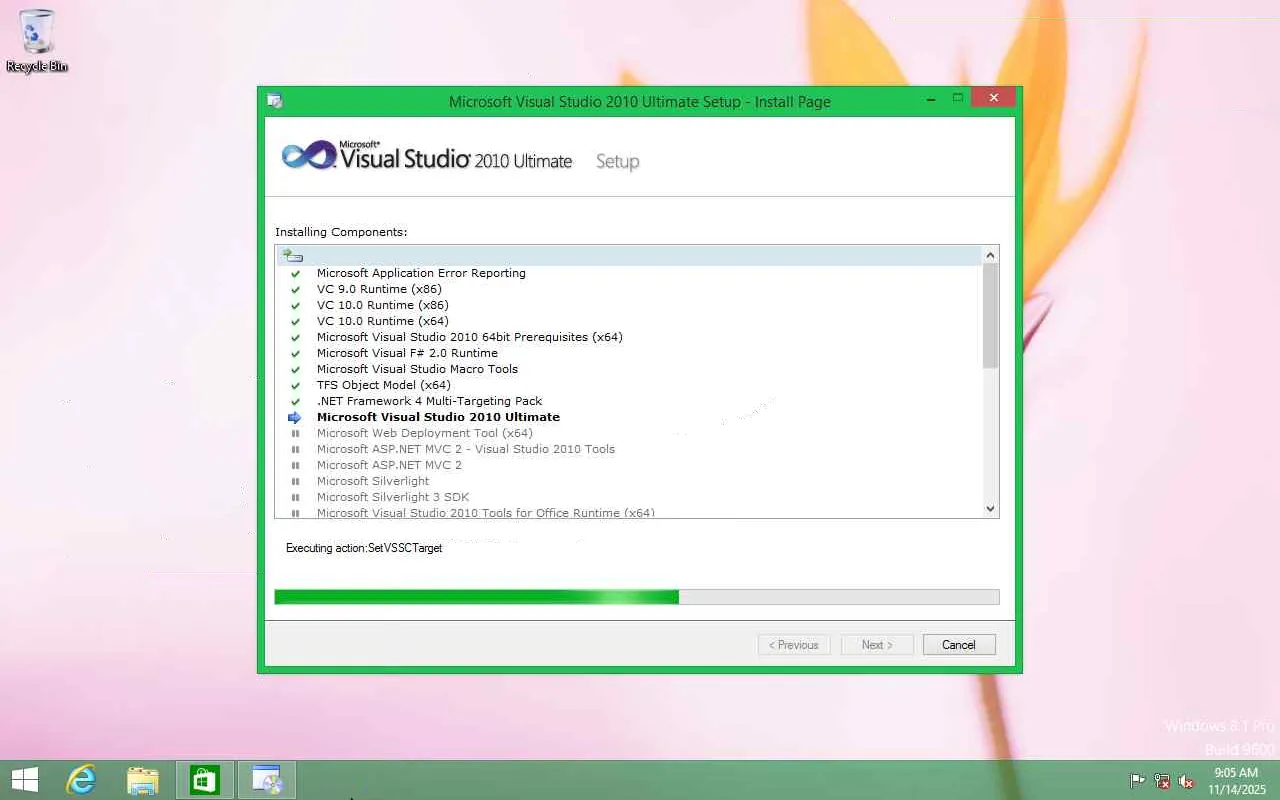The width and height of the screenshot is (1280, 800).
Task: Click the window title text
Action: pyautogui.click(x=640, y=101)
